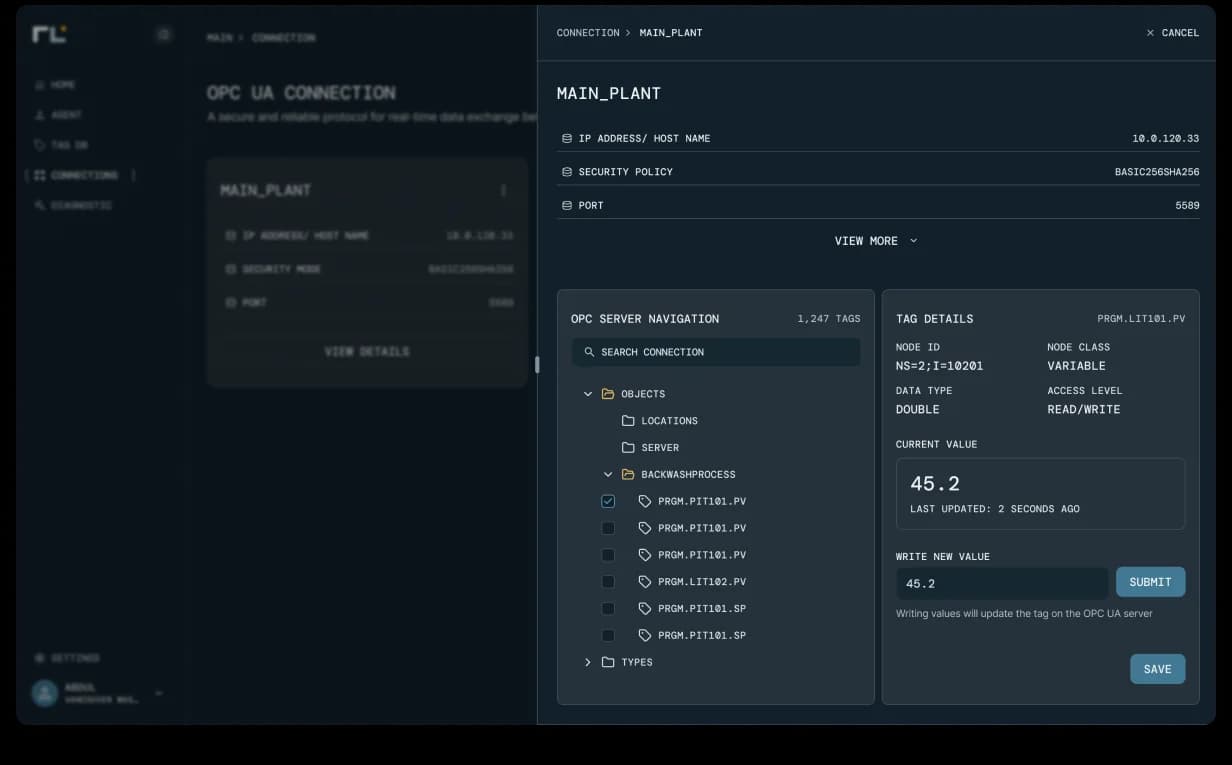1232x765 pixels.
Task: Click the IP value 10.0.120.33 in the panel
Action: pyautogui.click(x=1166, y=138)
